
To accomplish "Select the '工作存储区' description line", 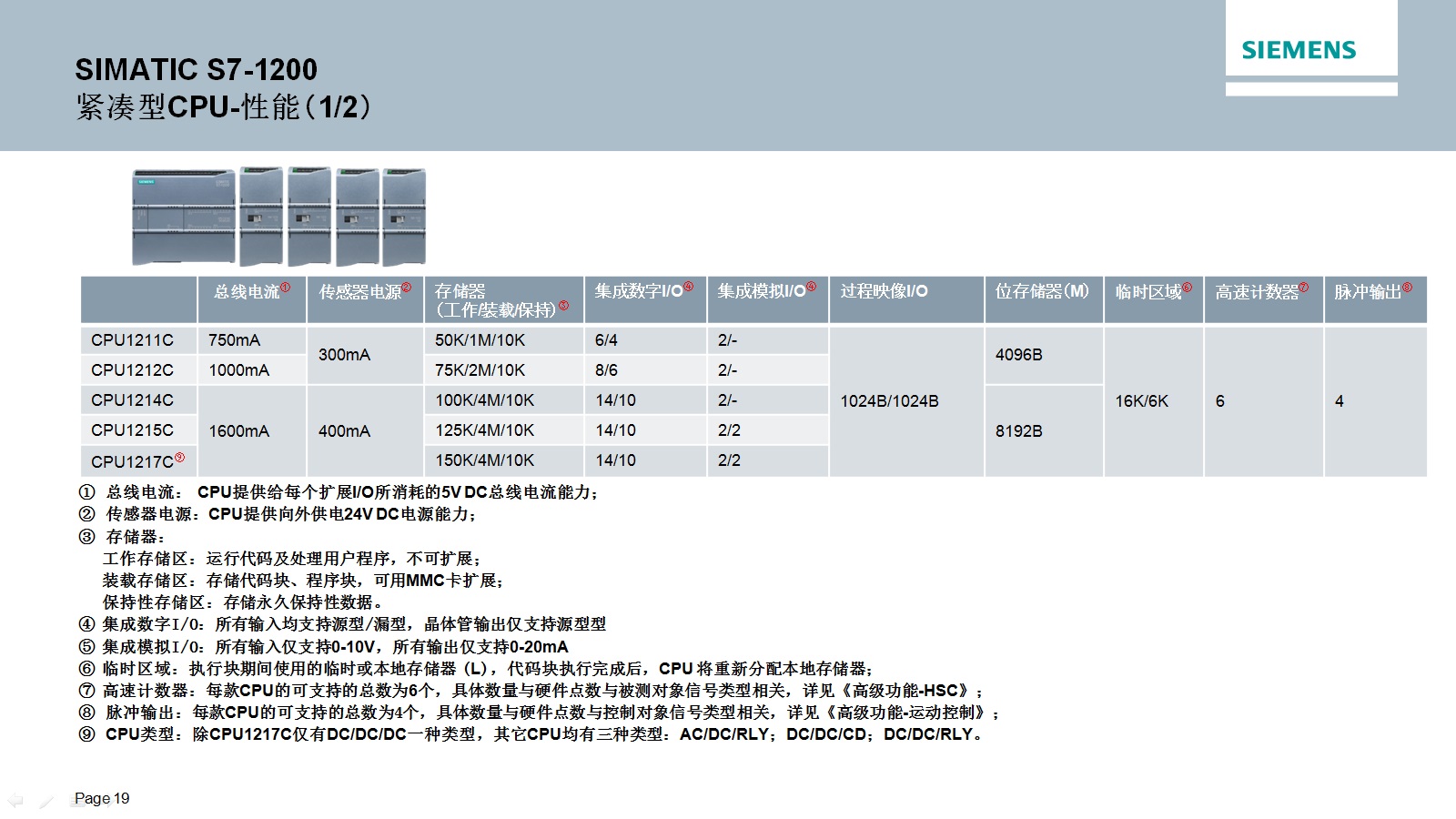I will point(292,559).
